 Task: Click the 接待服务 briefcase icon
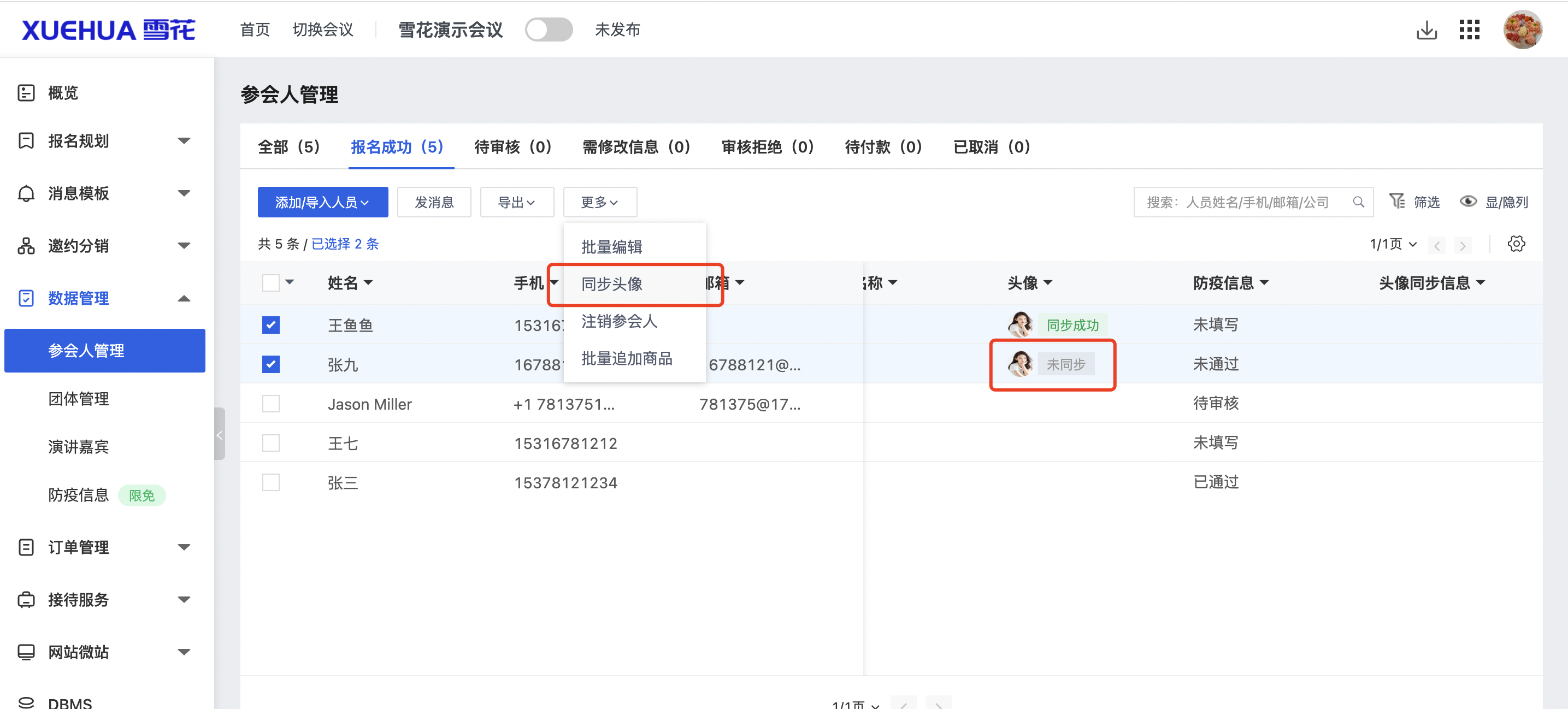[26, 599]
